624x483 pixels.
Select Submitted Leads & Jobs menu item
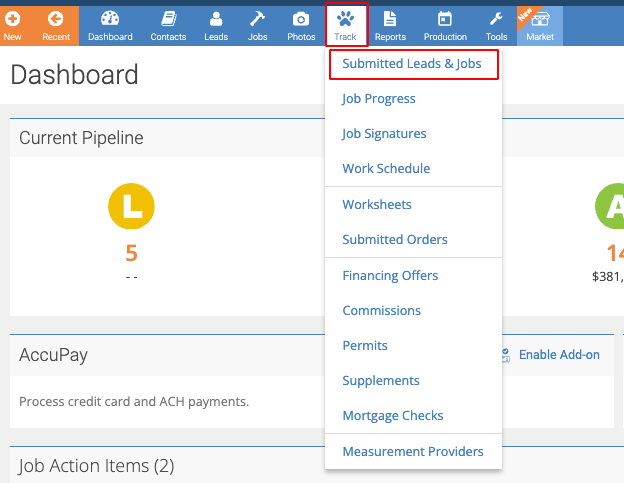point(412,64)
